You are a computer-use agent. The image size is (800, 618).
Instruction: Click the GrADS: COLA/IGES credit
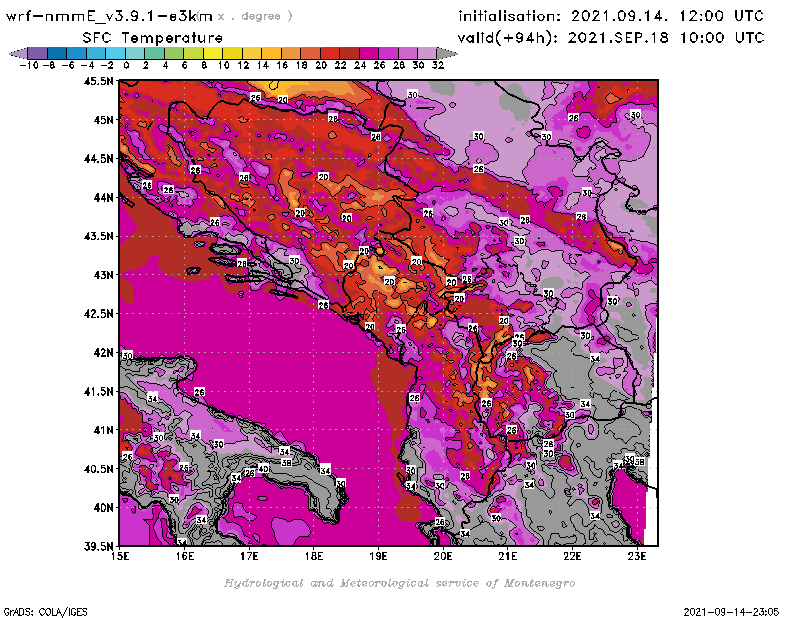click(x=45, y=612)
